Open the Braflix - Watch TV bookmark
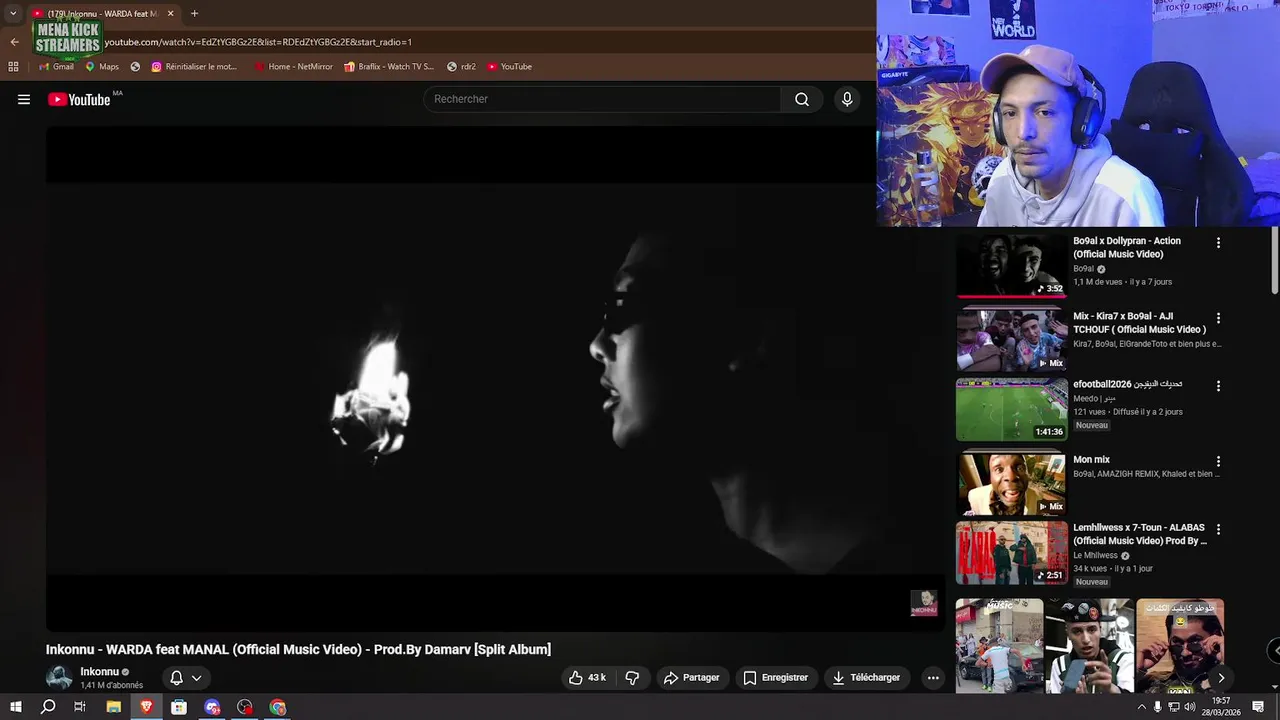The image size is (1280, 720). coord(388,67)
